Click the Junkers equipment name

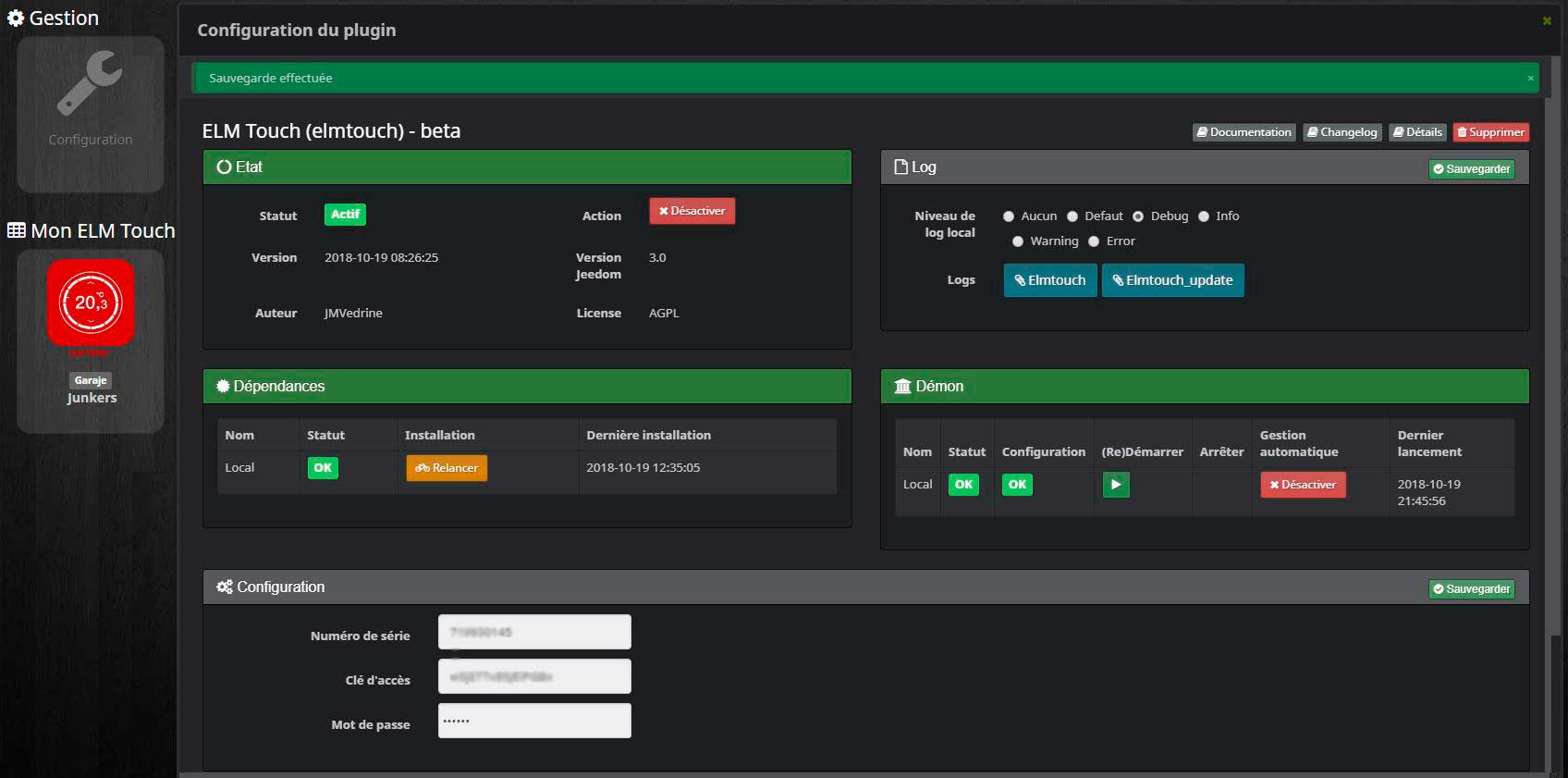click(92, 398)
